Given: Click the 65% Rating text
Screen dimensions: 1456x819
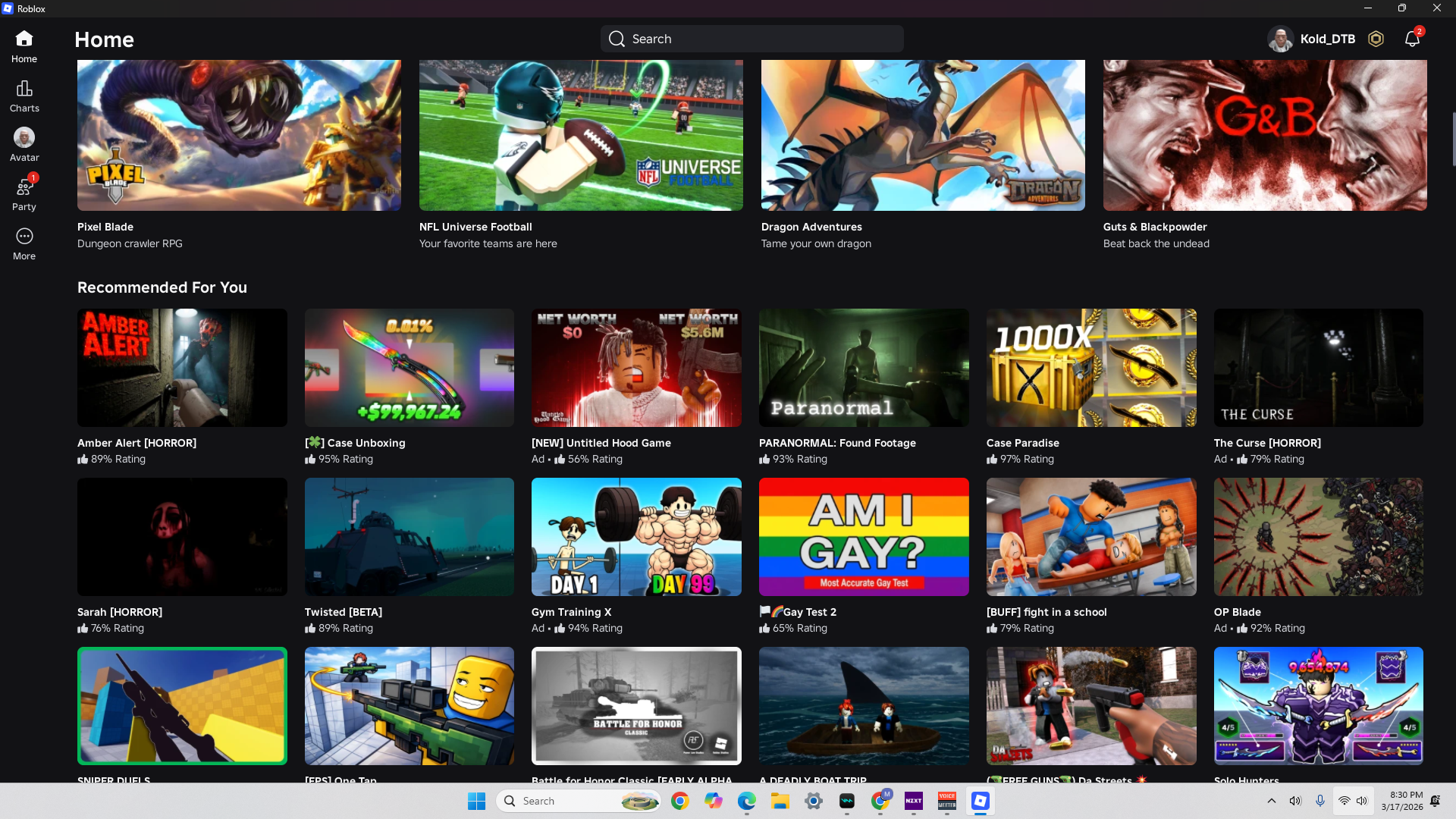Looking at the screenshot, I should 800,628.
